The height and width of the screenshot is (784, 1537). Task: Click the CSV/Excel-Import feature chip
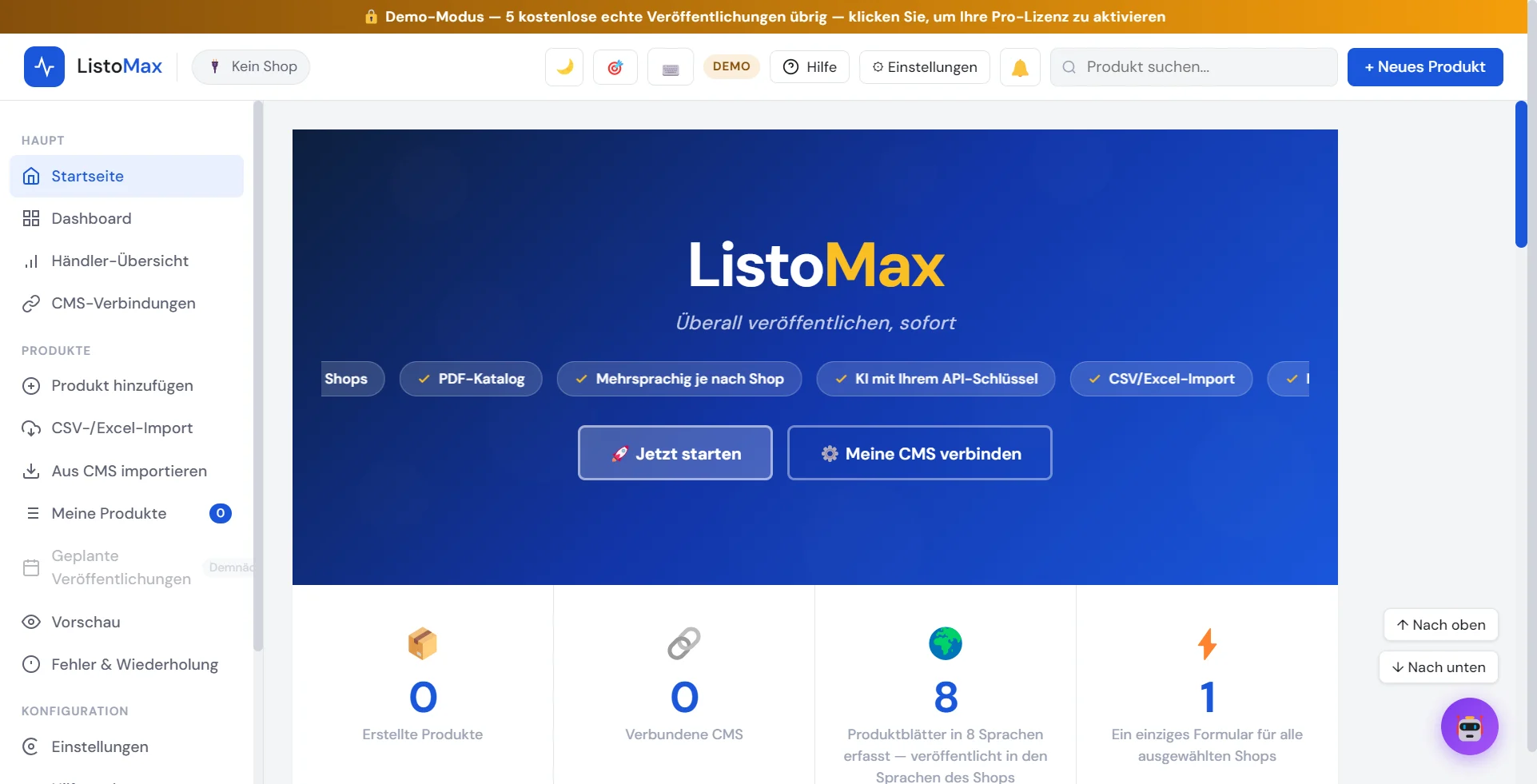pos(1161,379)
